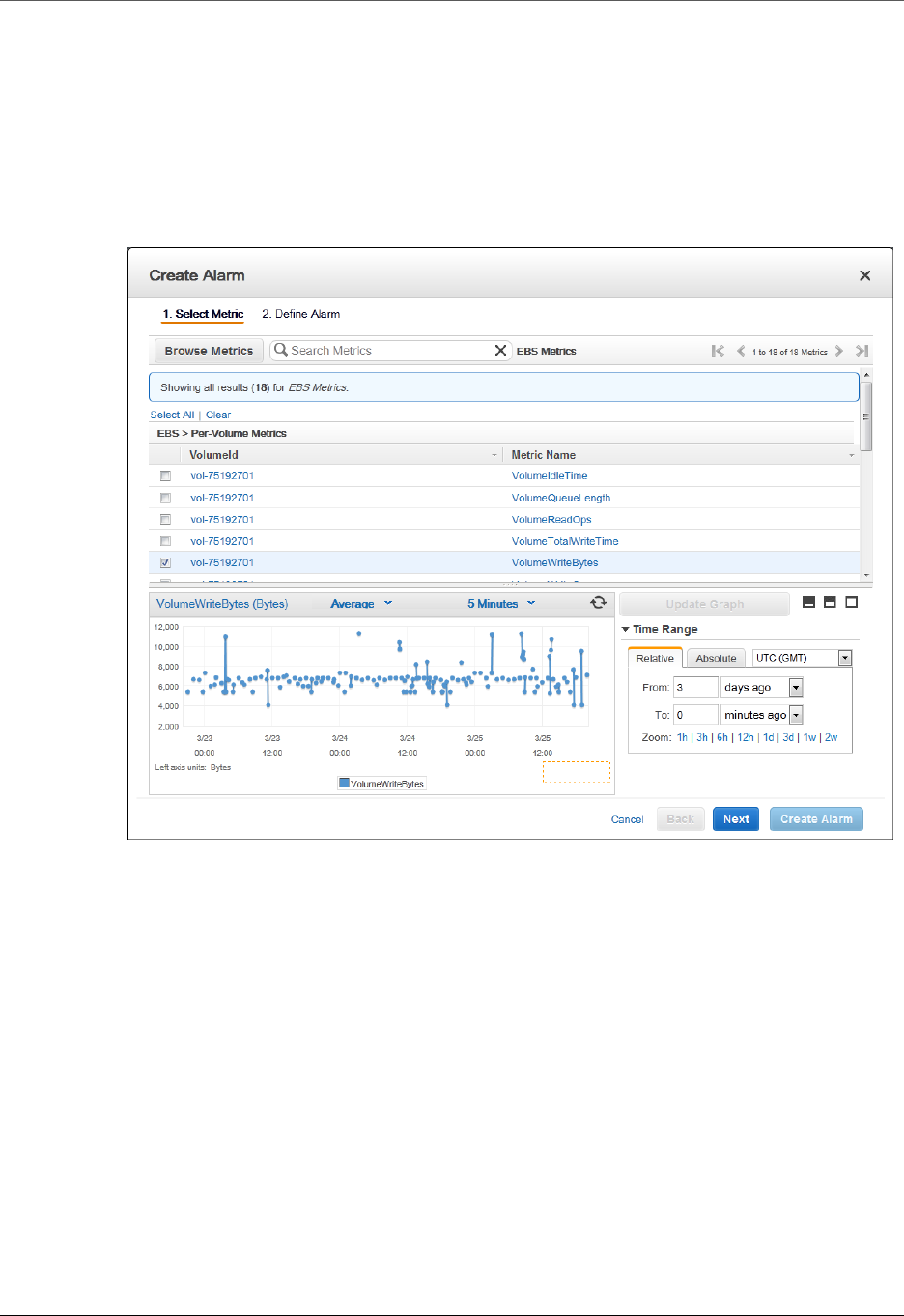
Task: Zoom graph to 1h
Action: tap(682, 737)
